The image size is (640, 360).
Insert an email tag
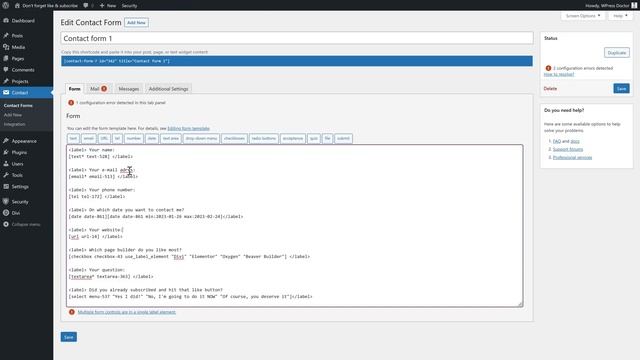coord(89,139)
